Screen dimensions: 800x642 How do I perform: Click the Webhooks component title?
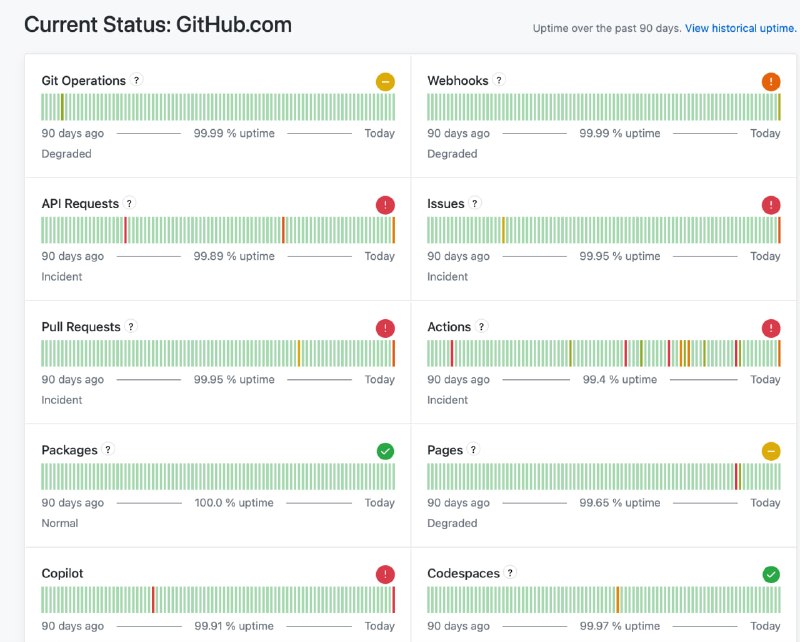[x=458, y=81]
